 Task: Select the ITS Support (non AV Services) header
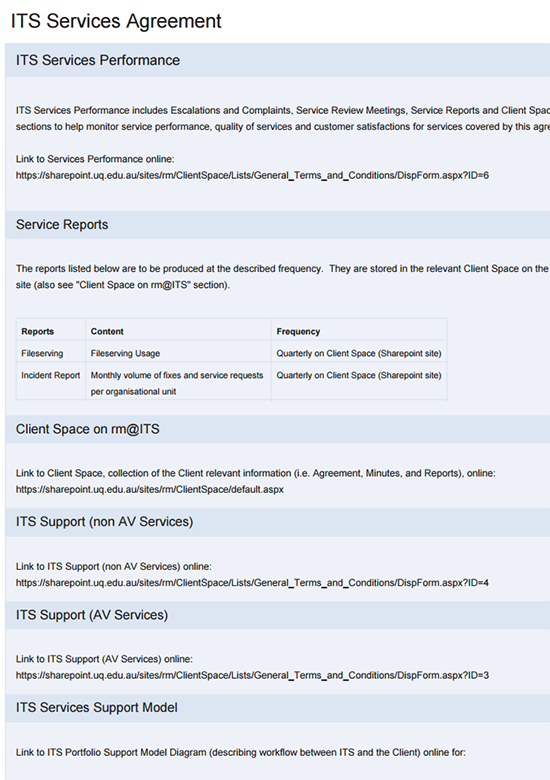tap(277, 522)
